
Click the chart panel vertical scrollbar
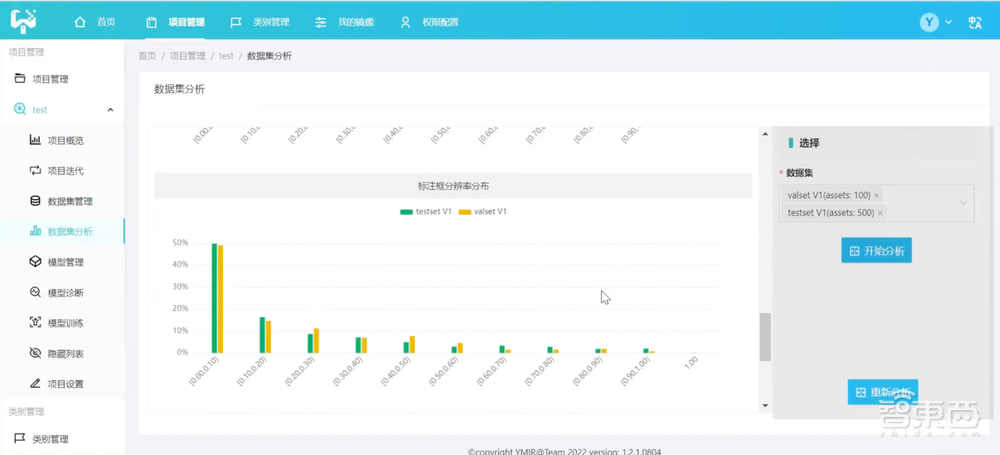(765, 336)
